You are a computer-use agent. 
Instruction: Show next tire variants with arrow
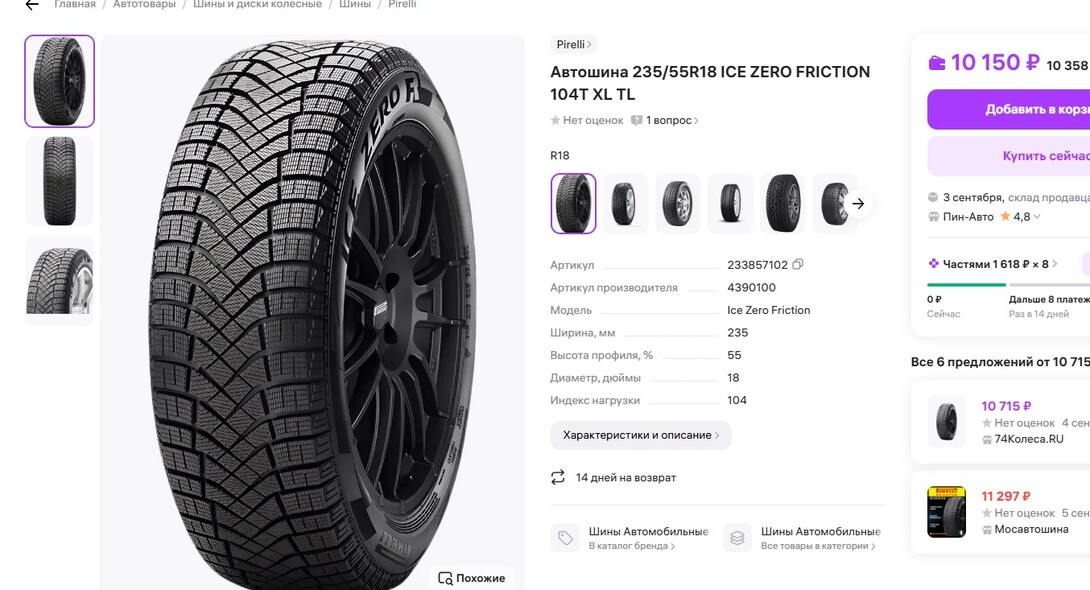tap(858, 204)
